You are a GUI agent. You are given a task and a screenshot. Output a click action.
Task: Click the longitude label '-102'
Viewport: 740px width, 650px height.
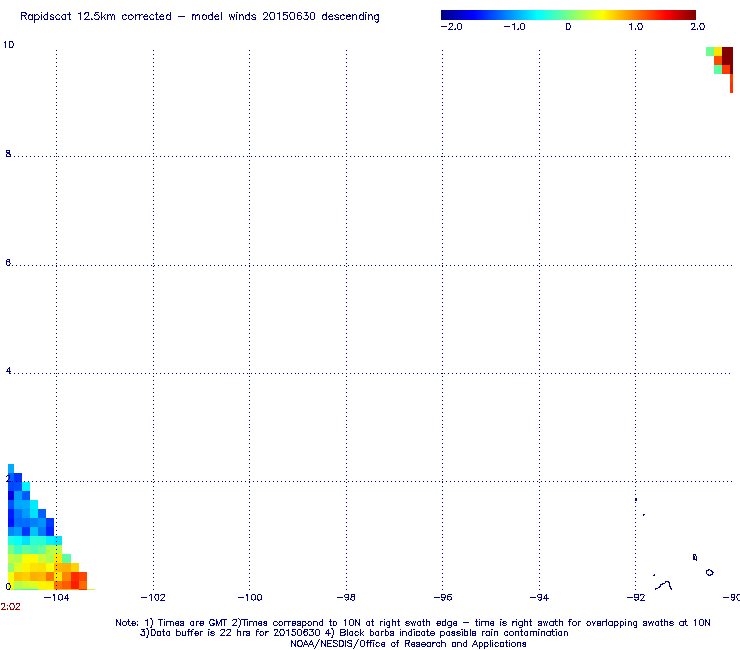pyautogui.click(x=153, y=598)
